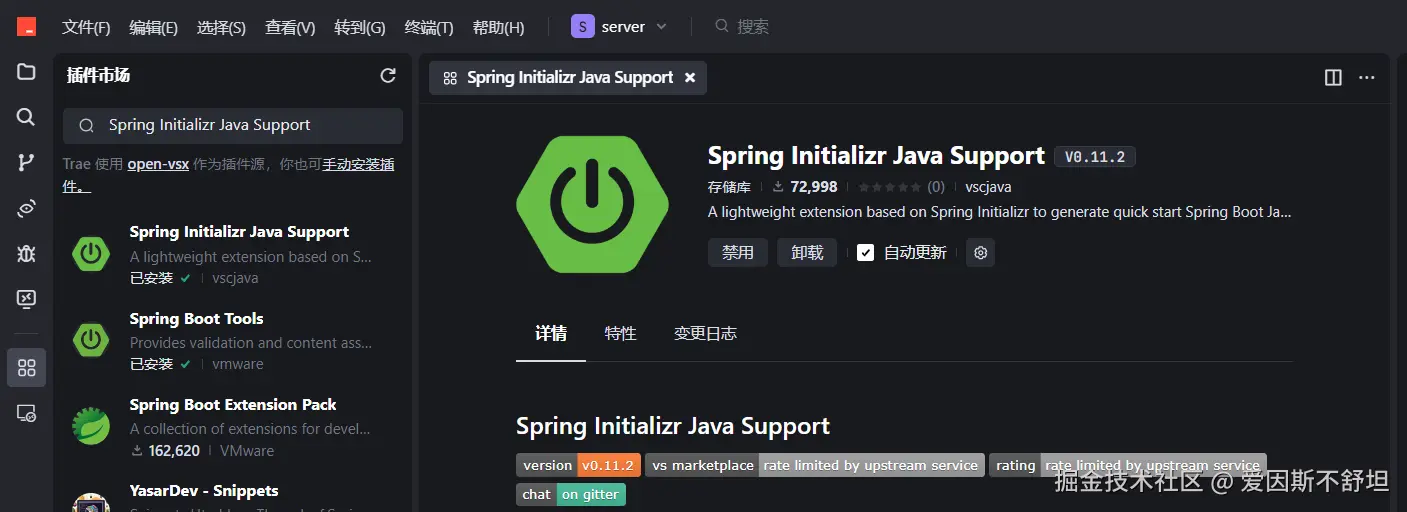
Task: Click Spring Boot Tools green icon
Action: tap(91, 340)
